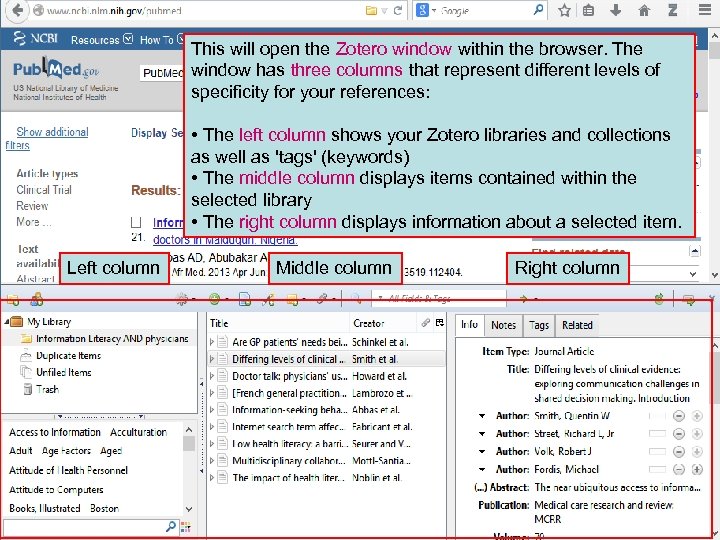Viewport: 720px width, 540px height.
Task: Remove author Smith, Quentin W with minus
Action: click(679, 416)
